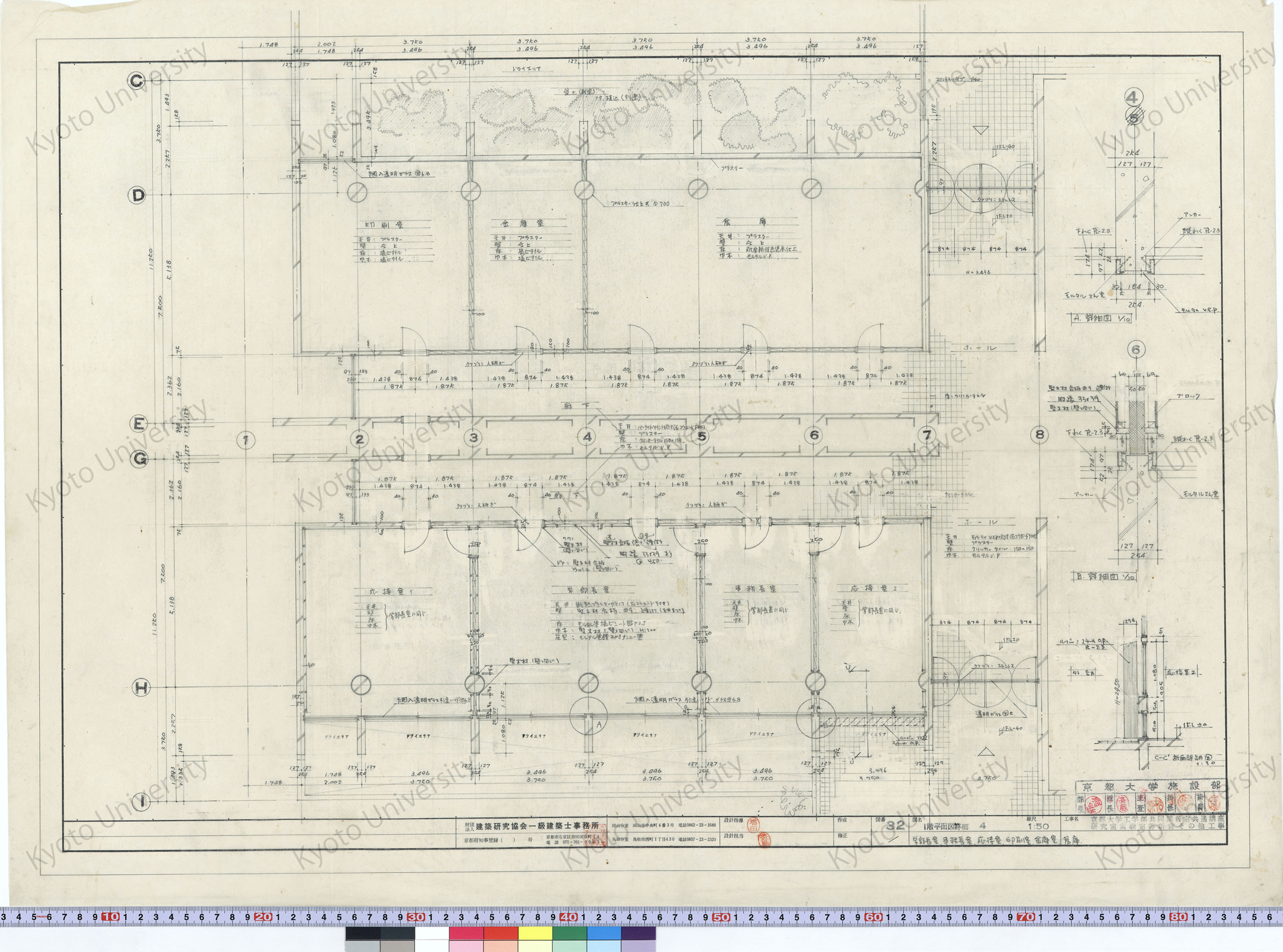Click the circled grid marker G
Viewport: 1283px width, 952px height.
139,459
